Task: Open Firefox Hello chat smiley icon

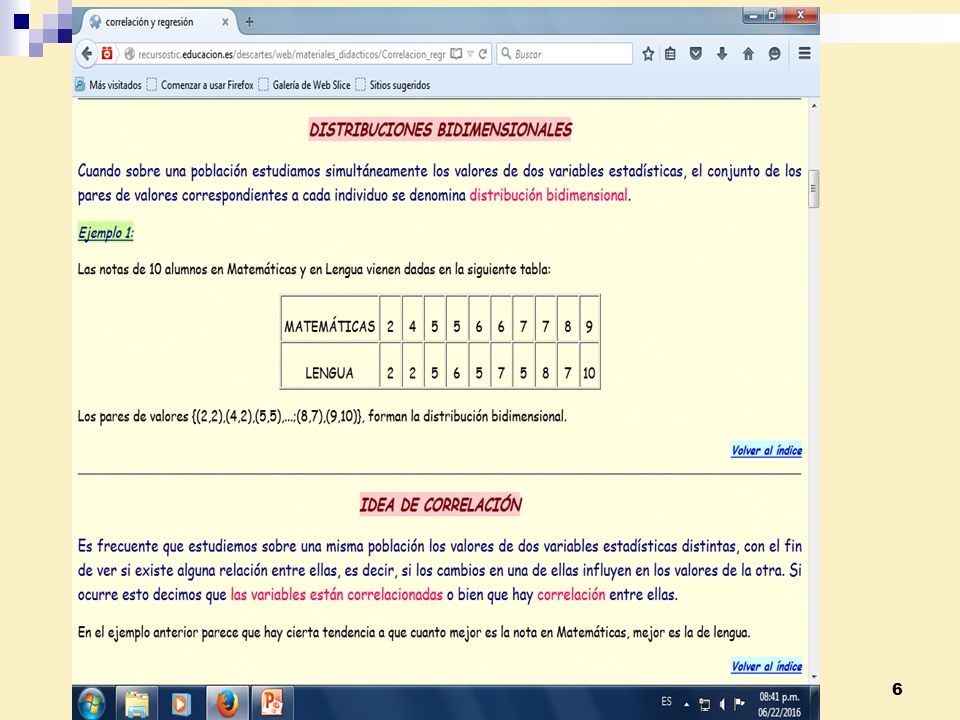Action: point(774,54)
